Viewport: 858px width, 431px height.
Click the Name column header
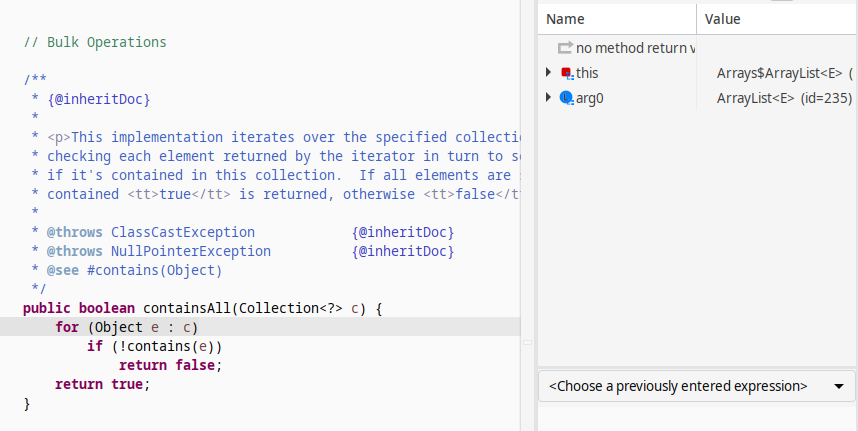click(x=566, y=19)
